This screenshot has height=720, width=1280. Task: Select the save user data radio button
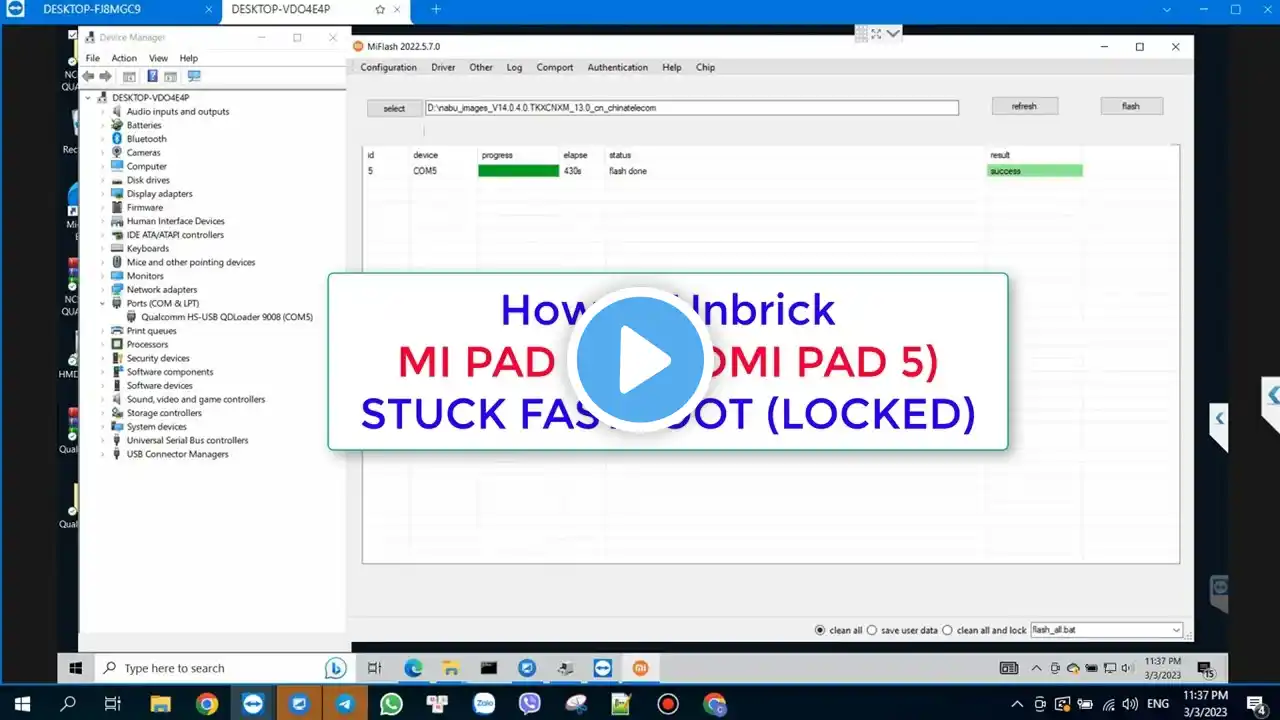tap(872, 630)
